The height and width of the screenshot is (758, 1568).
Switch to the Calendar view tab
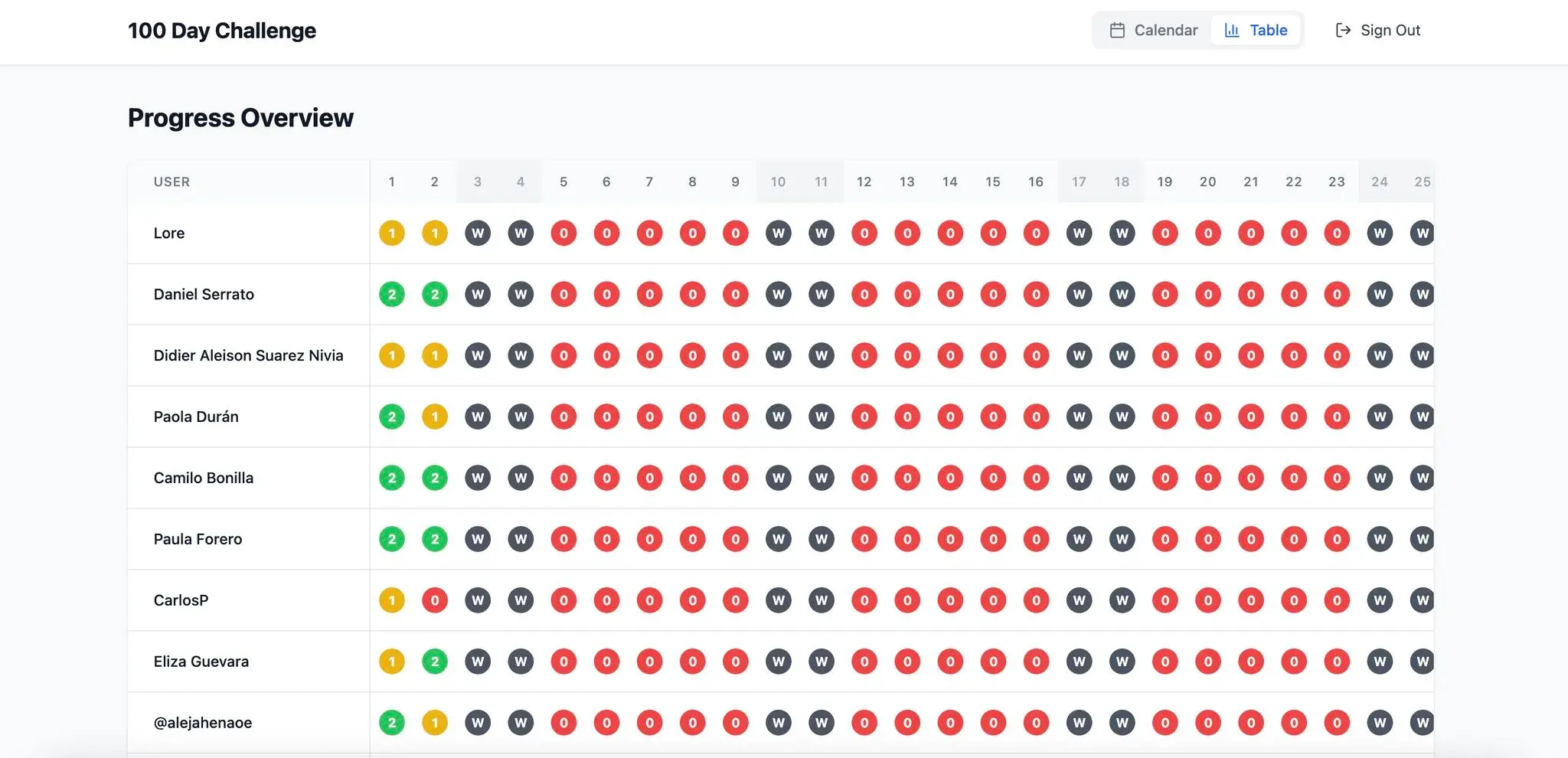point(1154,31)
